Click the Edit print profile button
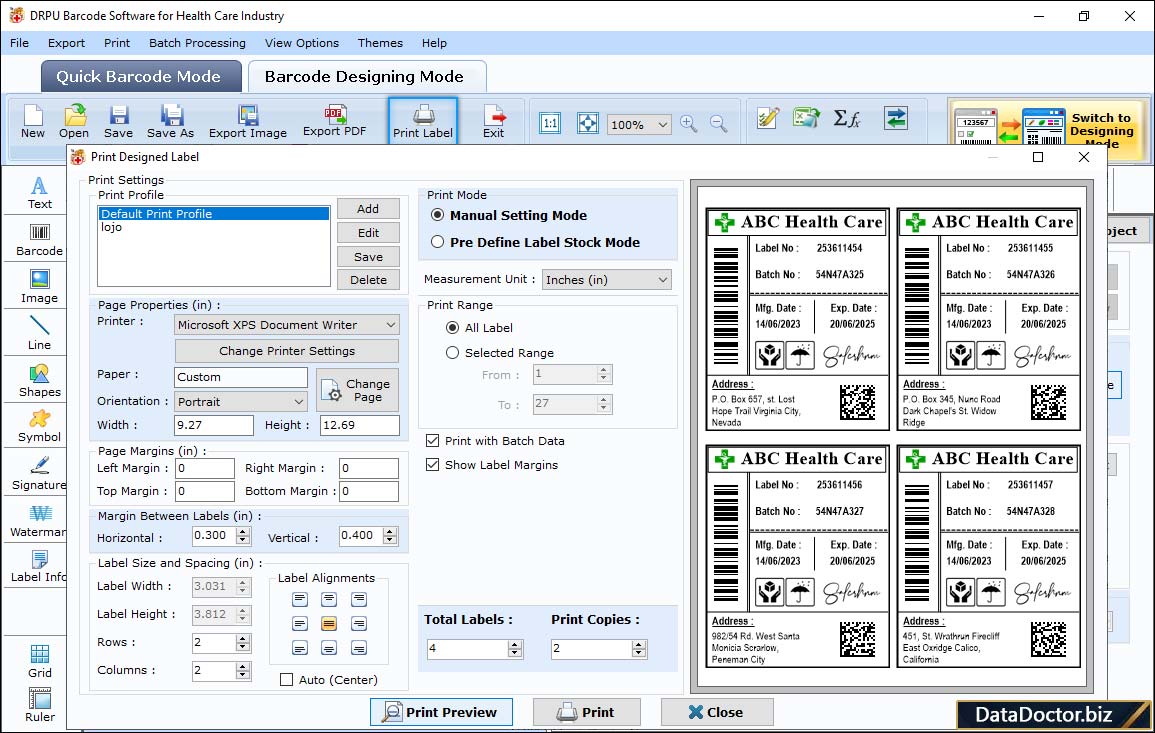This screenshot has height=733, width=1155. pyautogui.click(x=368, y=233)
